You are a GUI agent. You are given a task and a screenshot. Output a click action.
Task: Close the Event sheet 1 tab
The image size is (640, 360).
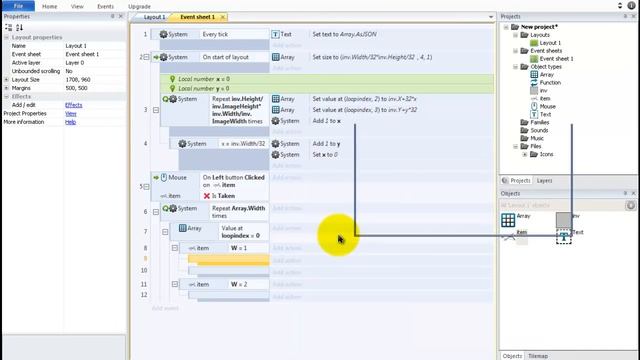pos(222,17)
